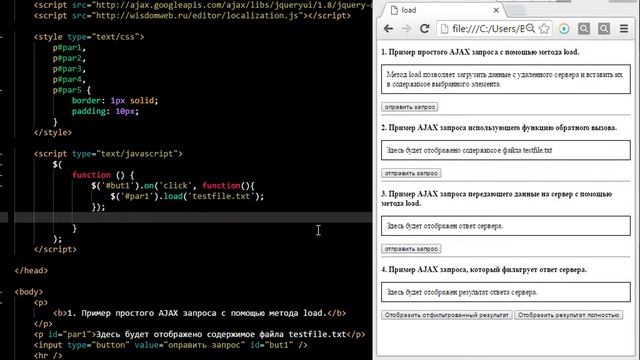Bookmark the page with the star icon
Viewport: 640px width, 360px height.
tap(544, 28)
